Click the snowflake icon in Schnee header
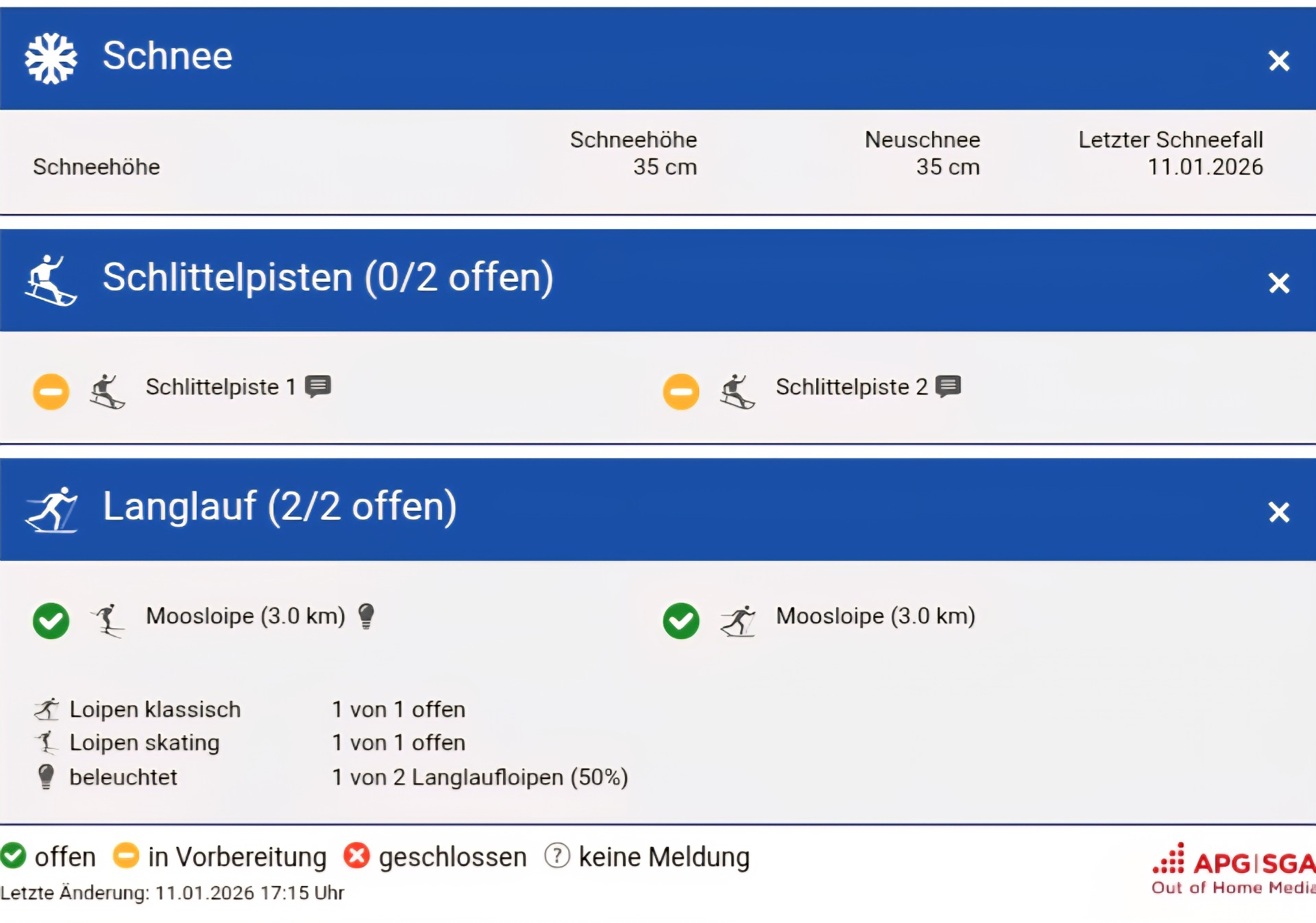 (x=51, y=58)
